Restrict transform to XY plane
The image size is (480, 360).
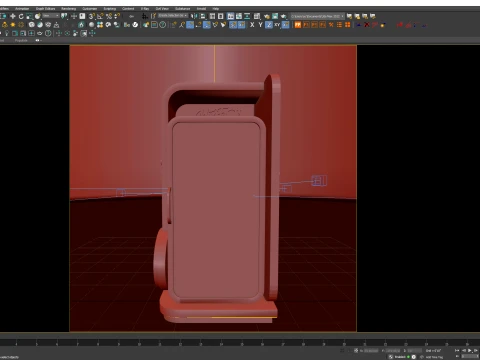[x=277, y=25]
